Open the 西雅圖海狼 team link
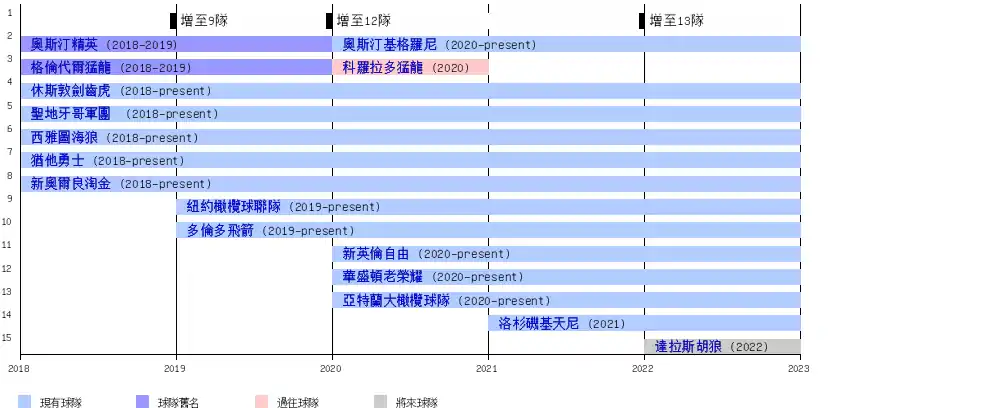The image size is (1000, 408). click(x=64, y=137)
